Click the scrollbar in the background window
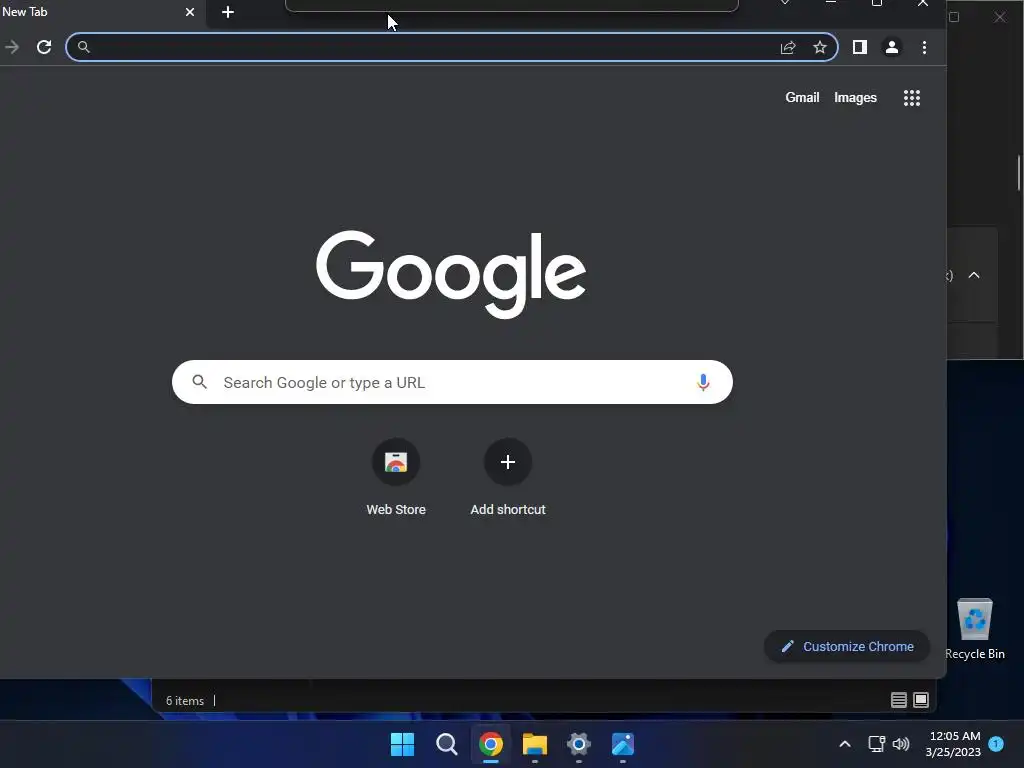 (x=1019, y=173)
